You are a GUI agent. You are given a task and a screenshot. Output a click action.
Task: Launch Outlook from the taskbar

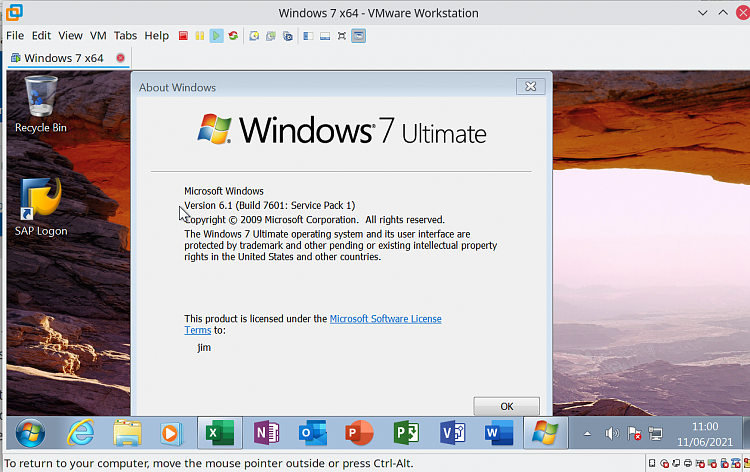(x=312, y=433)
